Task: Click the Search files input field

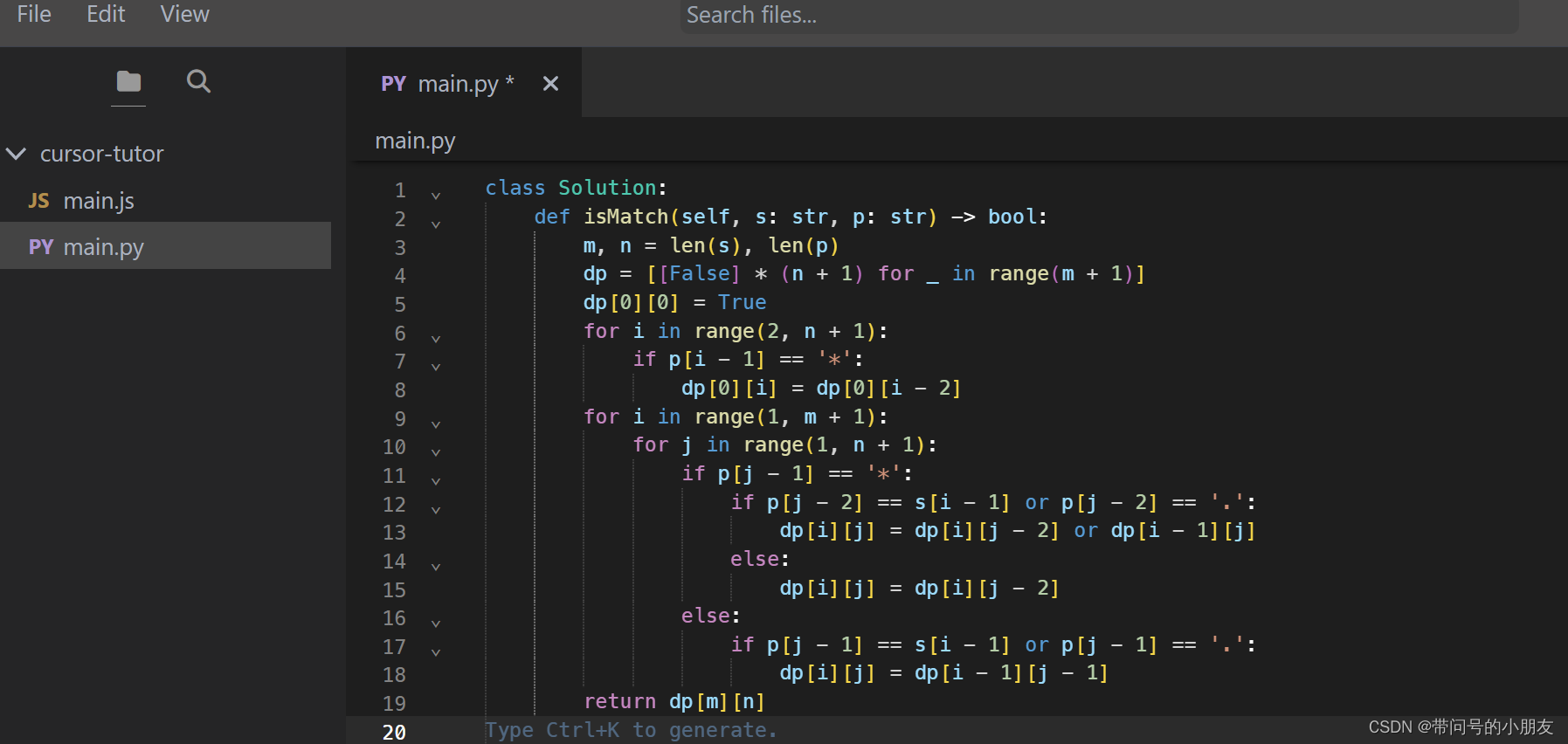Action: pos(1099,16)
